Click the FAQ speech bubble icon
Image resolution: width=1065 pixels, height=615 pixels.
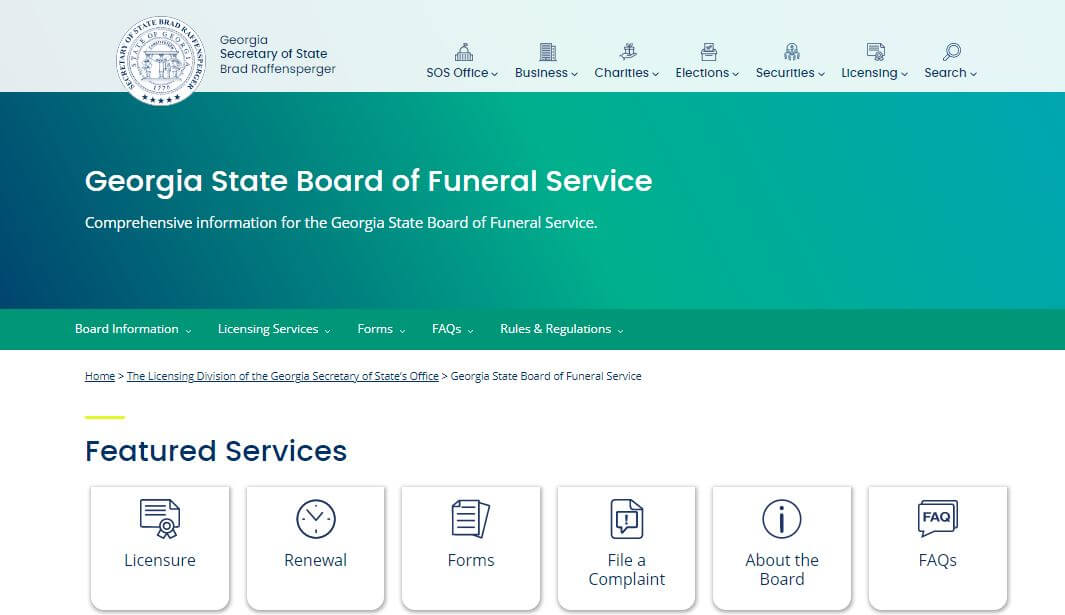[937, 518]
